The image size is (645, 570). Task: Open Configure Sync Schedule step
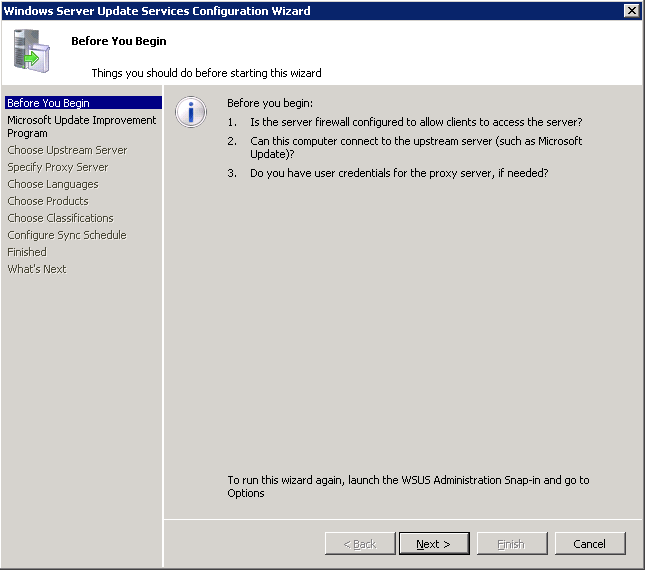pos(67,235)
